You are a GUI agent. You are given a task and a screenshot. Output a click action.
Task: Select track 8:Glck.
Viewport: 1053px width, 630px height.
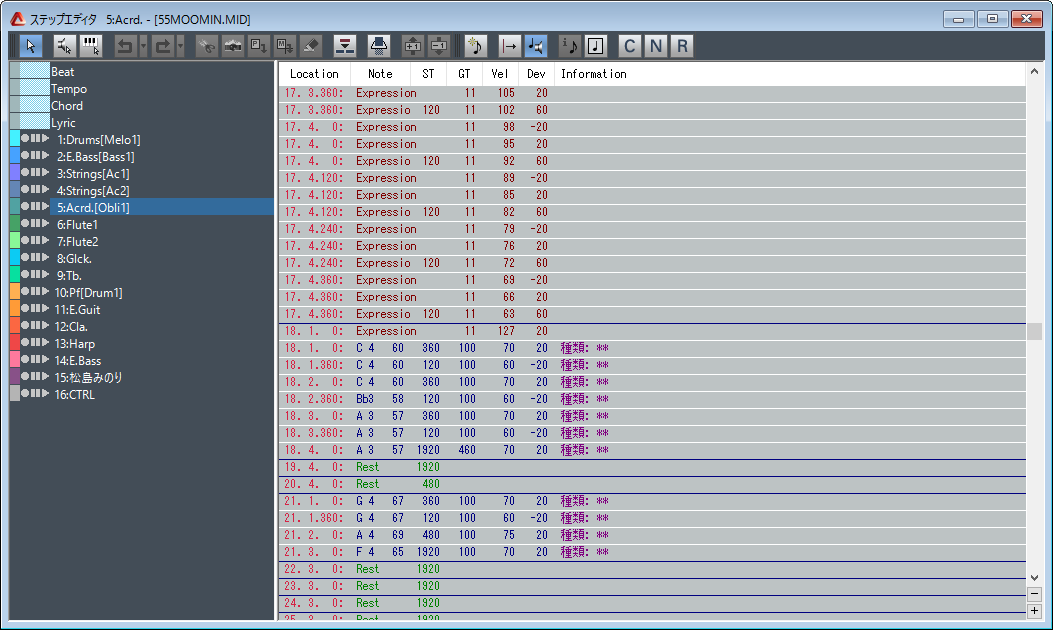coord(142,259)
